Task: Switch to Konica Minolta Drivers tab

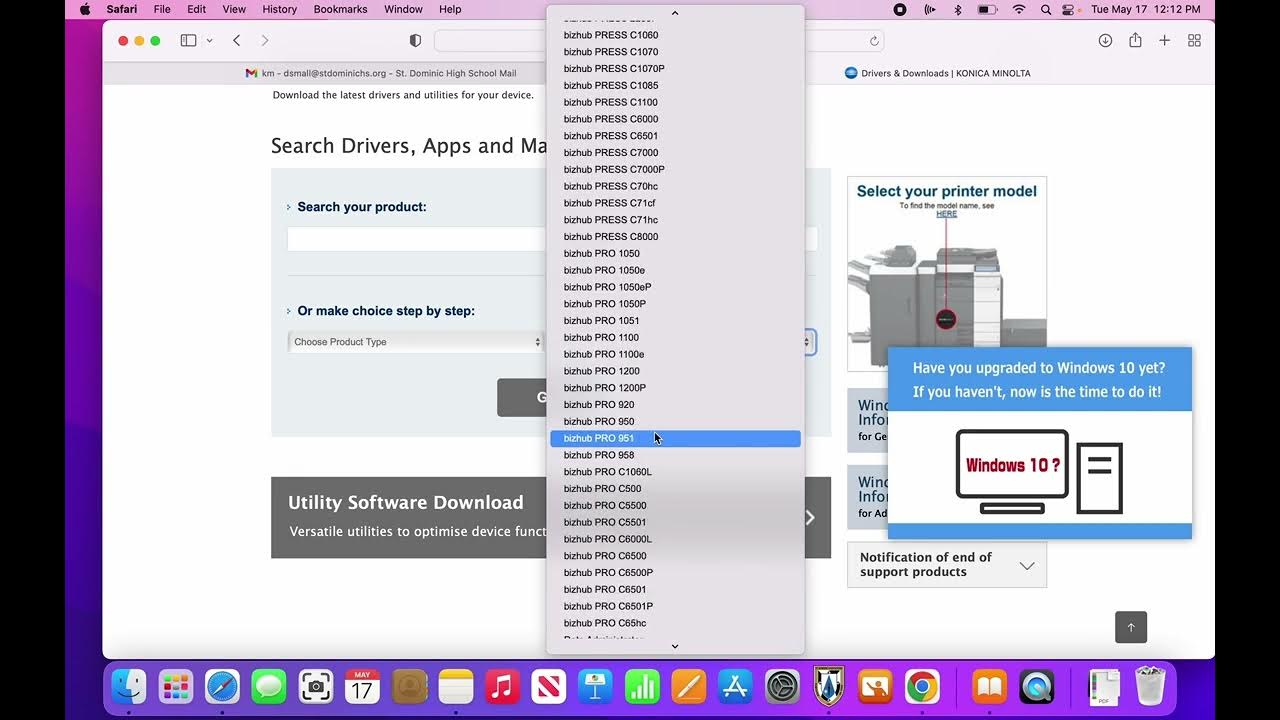Action: click(938, 73)
